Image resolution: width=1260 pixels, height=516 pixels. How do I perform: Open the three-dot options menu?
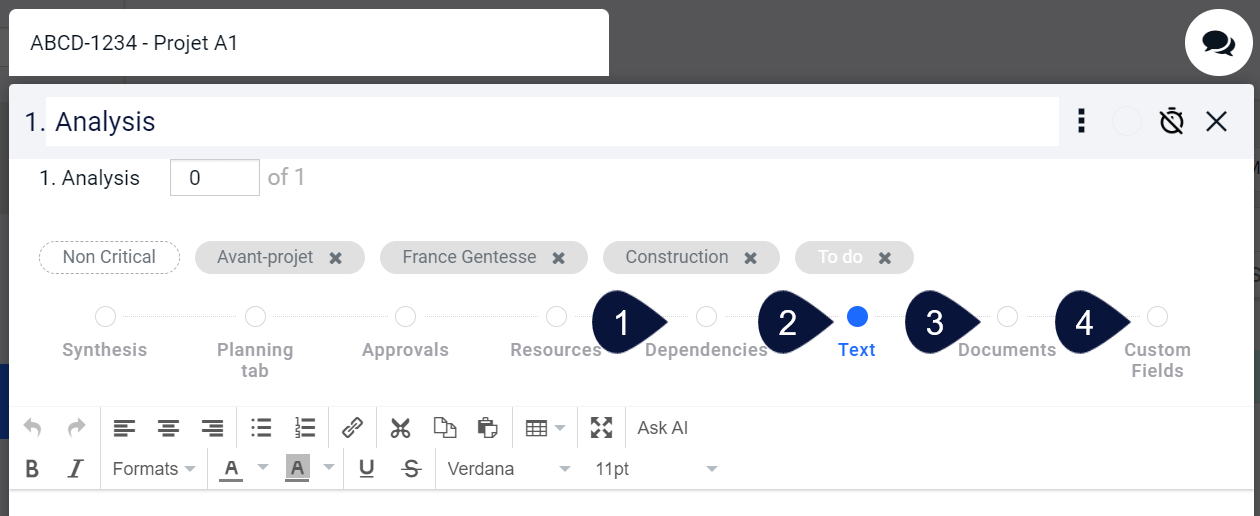point(1081,122)
